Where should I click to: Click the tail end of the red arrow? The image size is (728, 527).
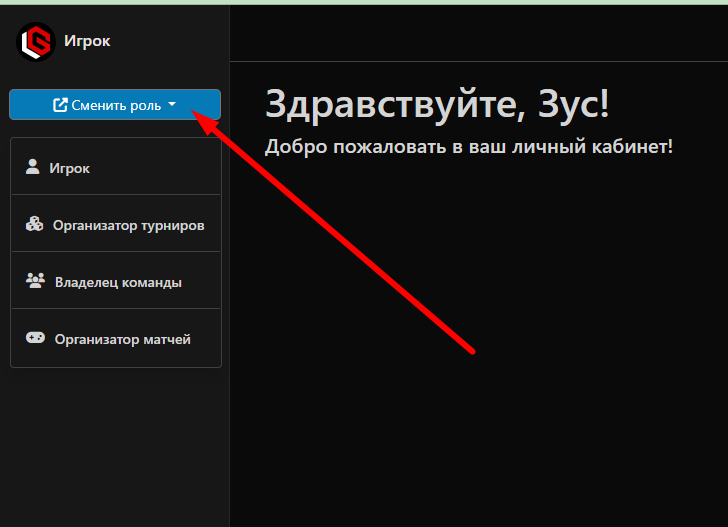[x=470, y=350]
